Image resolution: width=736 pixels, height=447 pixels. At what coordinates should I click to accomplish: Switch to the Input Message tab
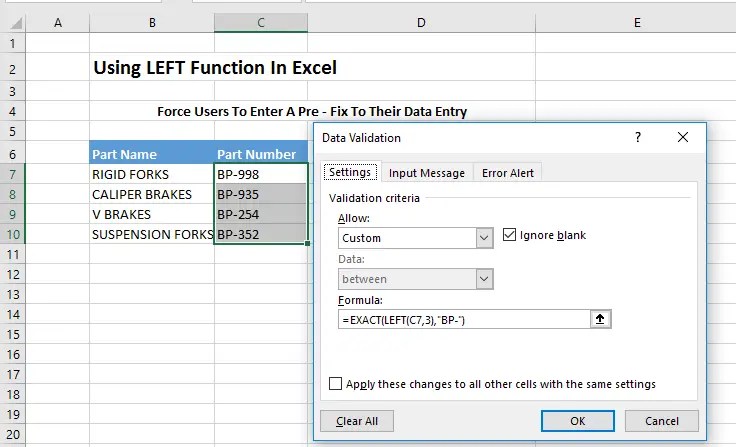click(x=427, y=173)
